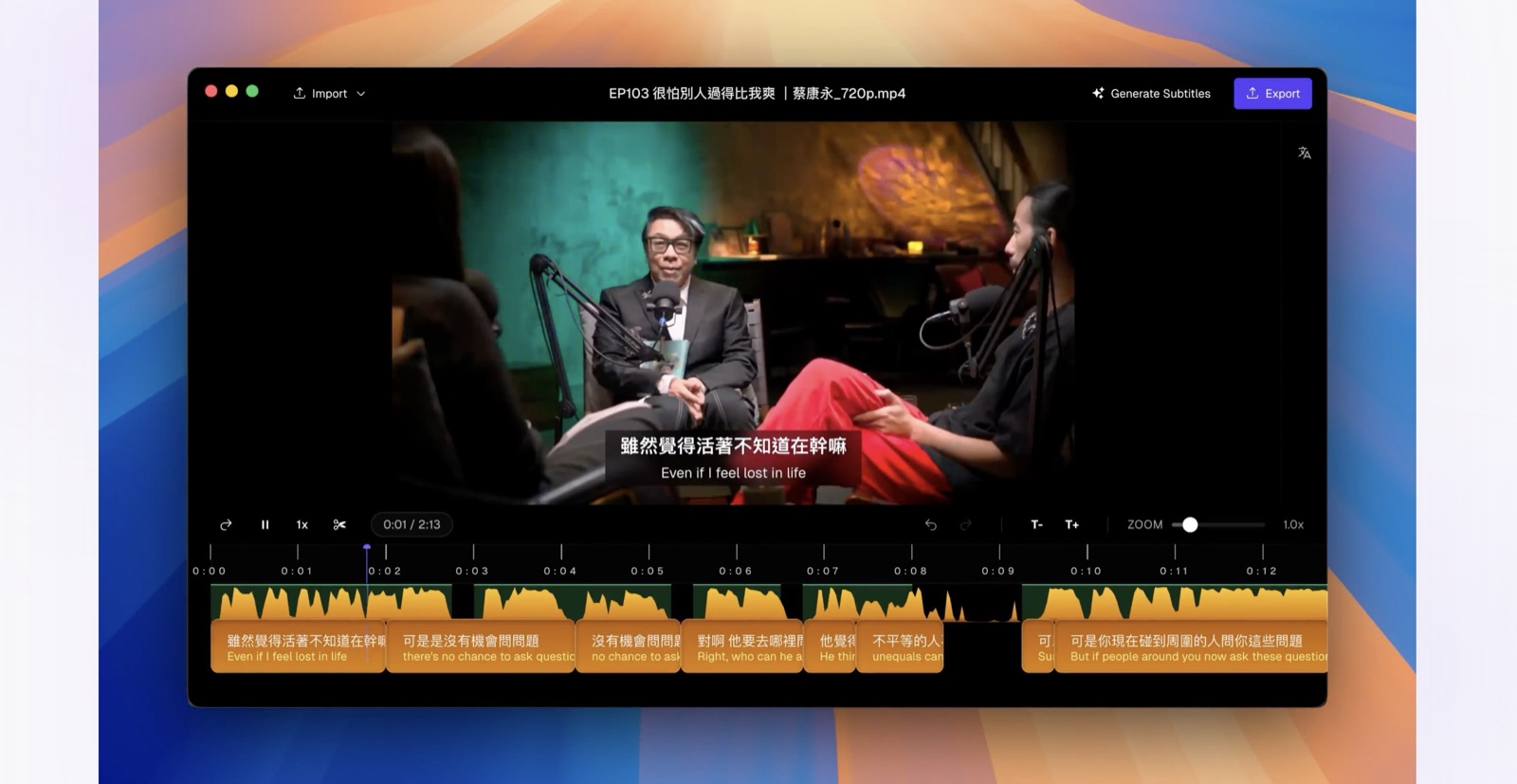Click the on-video subtitle 'Even if I feel lost in life'
This screenshot has height=784, width=1517.
pos(733,473)
